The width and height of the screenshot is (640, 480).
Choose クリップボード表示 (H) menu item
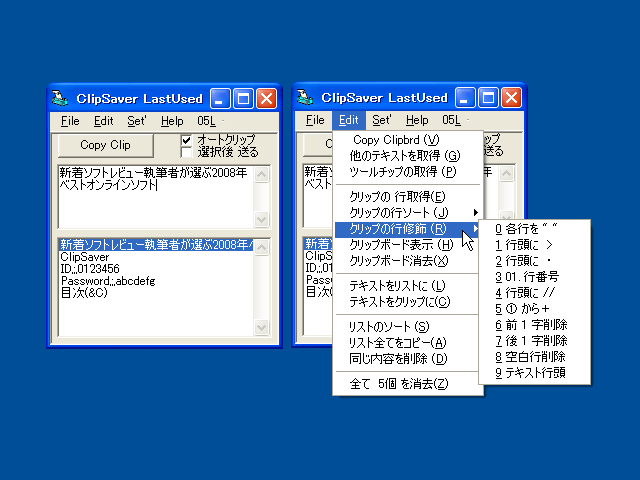pos(407,245)
